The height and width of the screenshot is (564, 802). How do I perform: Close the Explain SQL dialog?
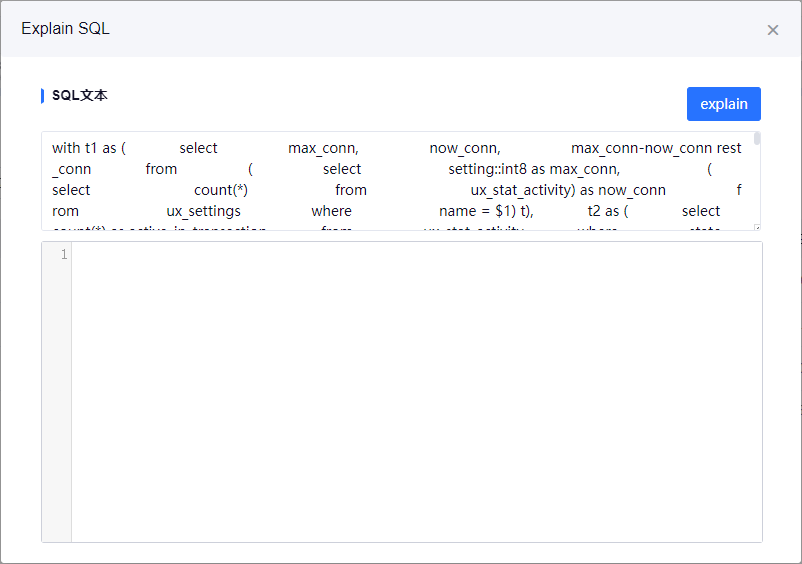point(772,30)
